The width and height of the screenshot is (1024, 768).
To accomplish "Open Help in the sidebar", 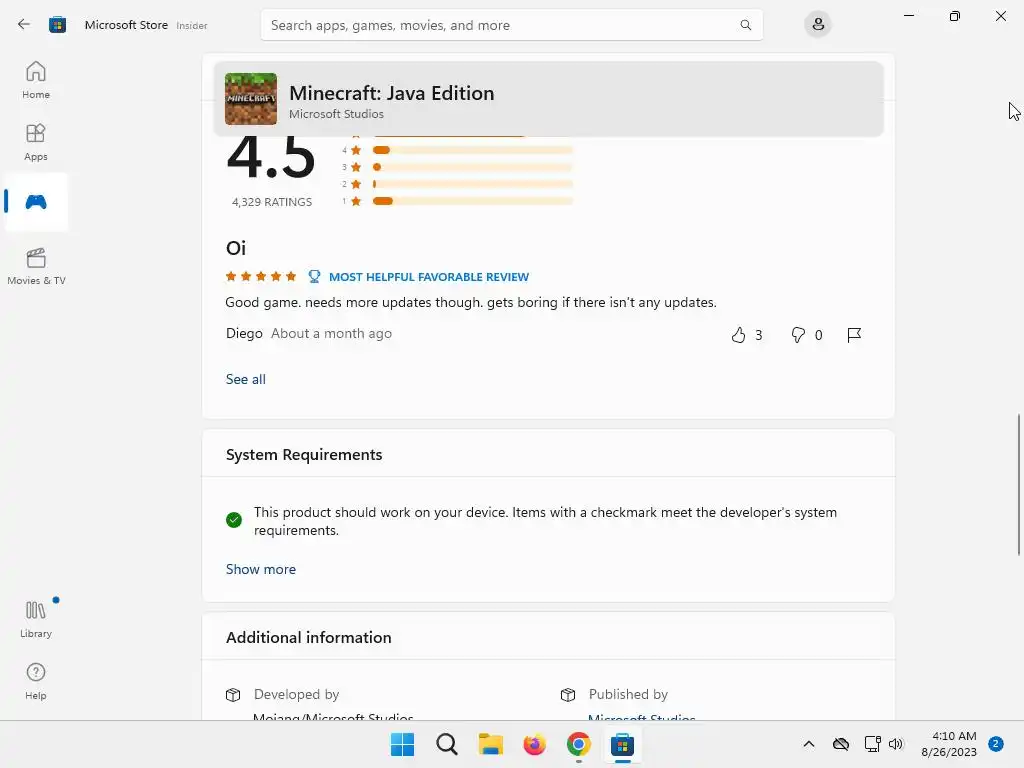I will [36, 682].
